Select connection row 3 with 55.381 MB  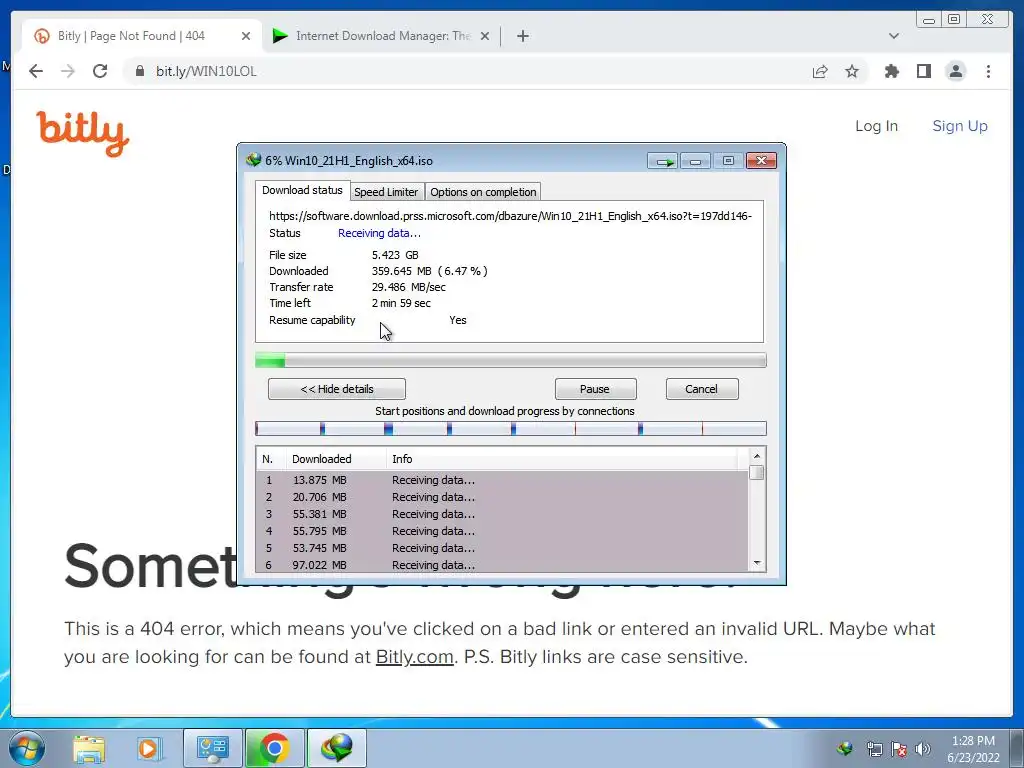click(x=502, y=514)
